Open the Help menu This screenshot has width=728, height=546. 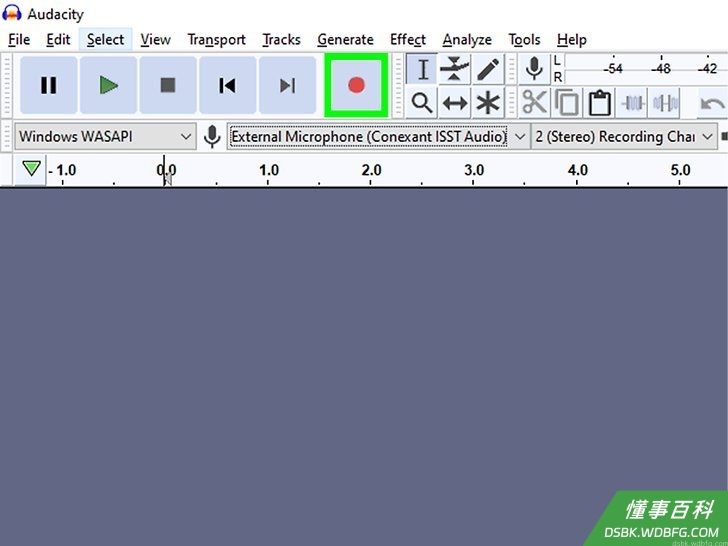(572, 39)
